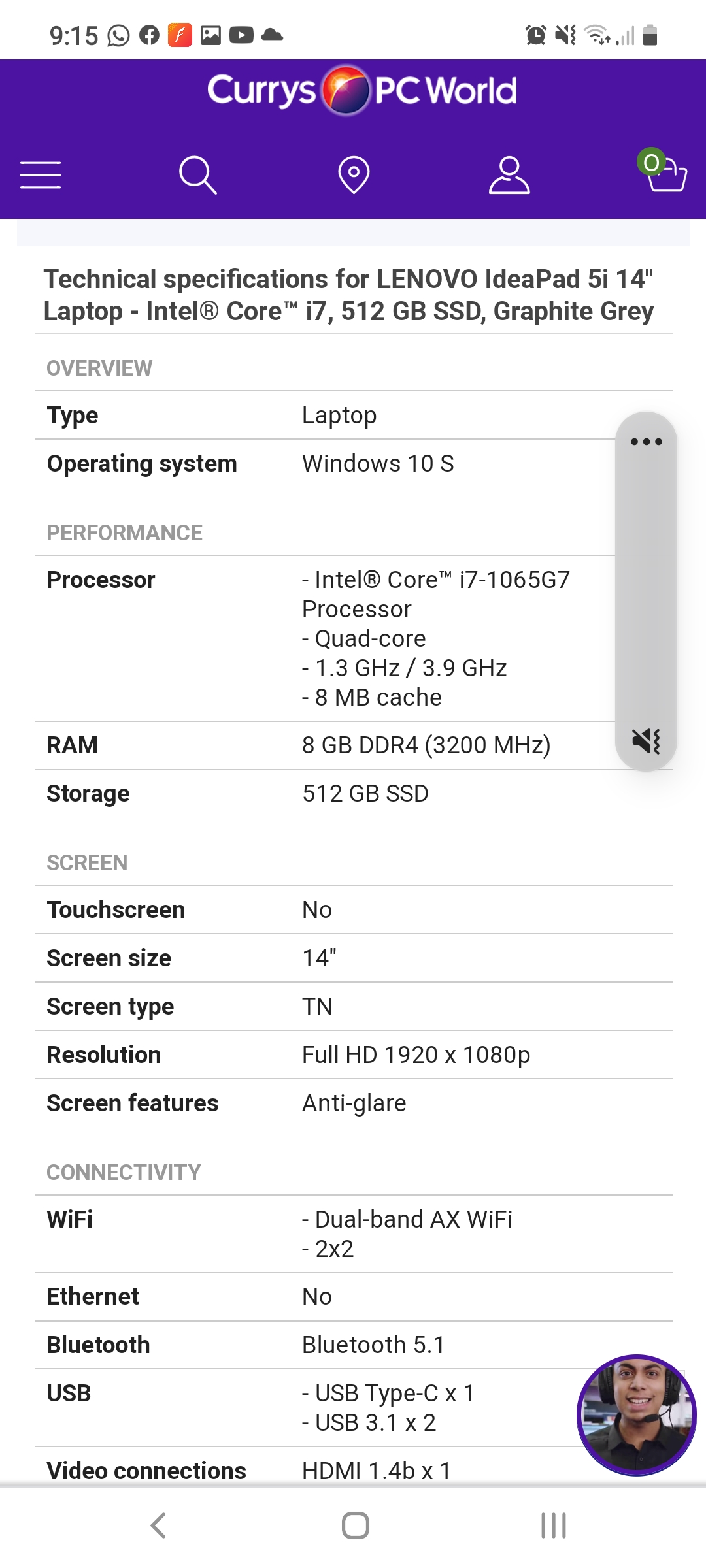Image resolution: width=706 pixels, height=1568 pixels.
Task: Open the live chat agent bubble
Action: (636, 1414)
